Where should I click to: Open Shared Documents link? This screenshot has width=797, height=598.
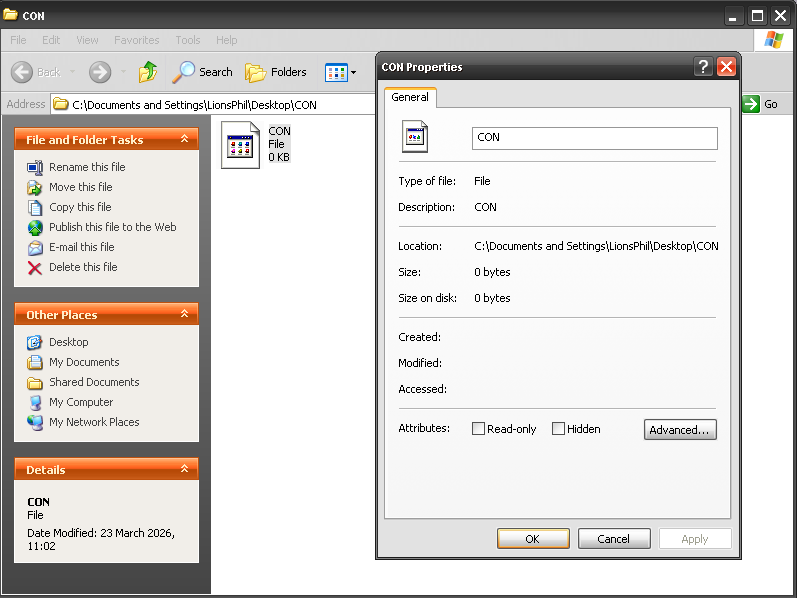click(x=94, y=382)
